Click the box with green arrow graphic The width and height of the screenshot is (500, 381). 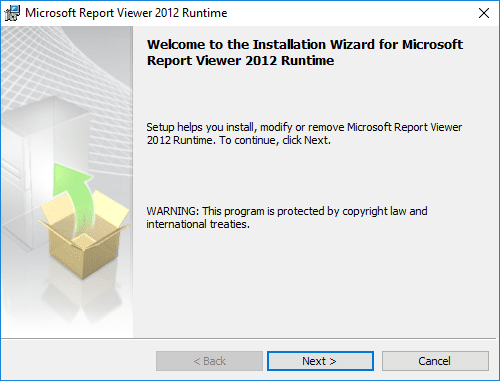tap(84, 221)
